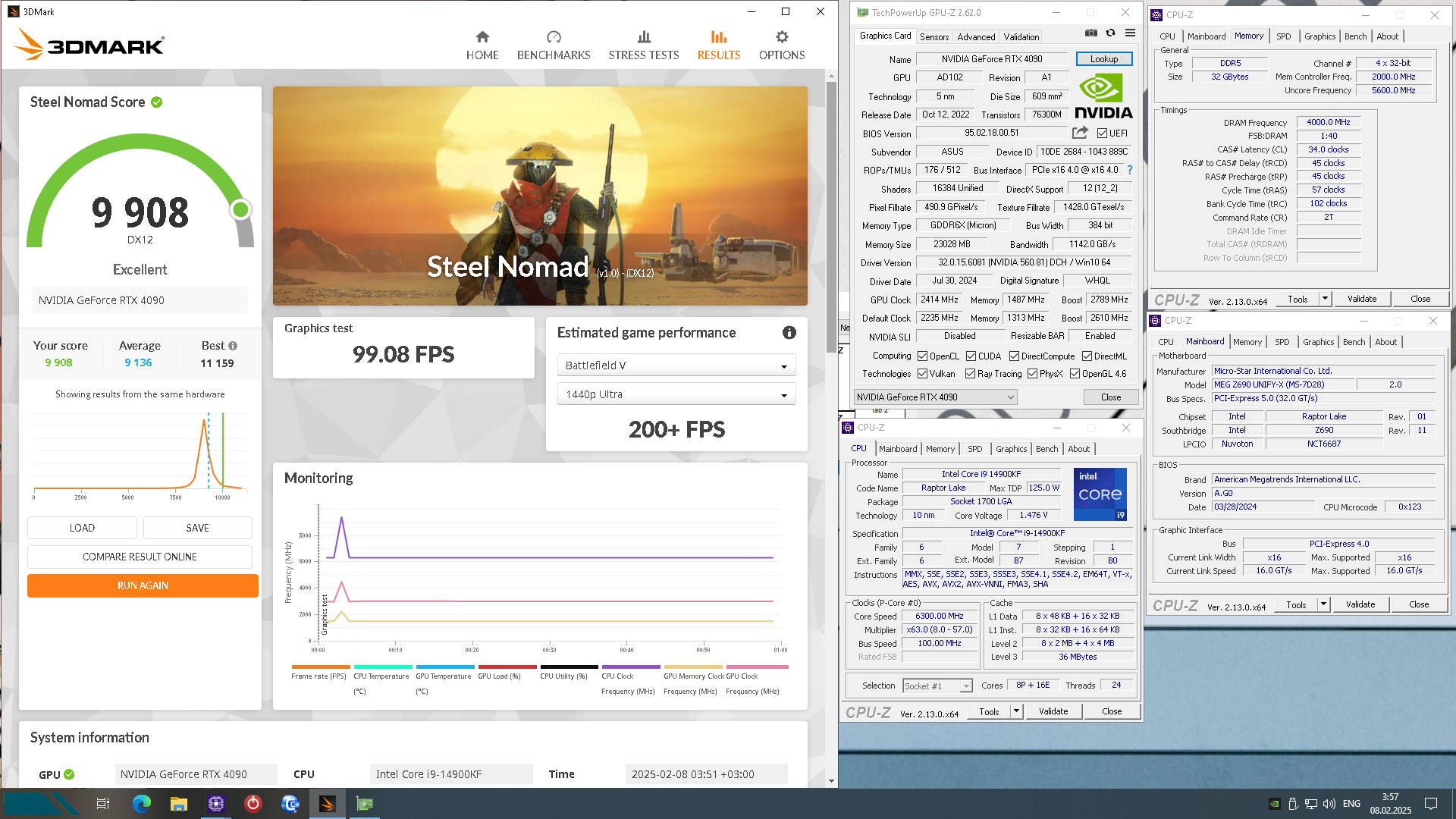
Task: Open Graphics tab in CPU-Z Mainboard window
Action: (x=1318, y=342)
